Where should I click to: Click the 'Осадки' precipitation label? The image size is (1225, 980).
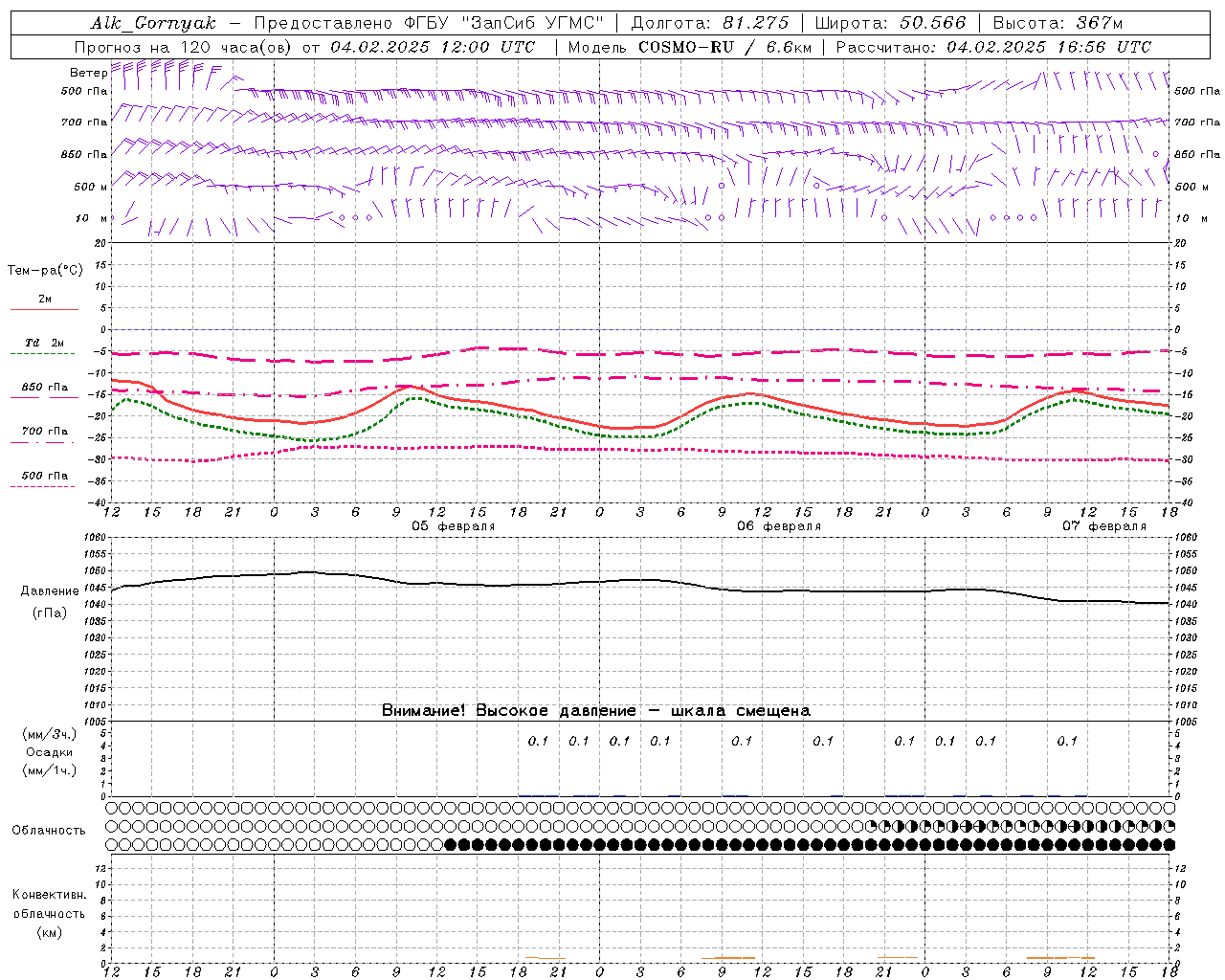(50, 752)
